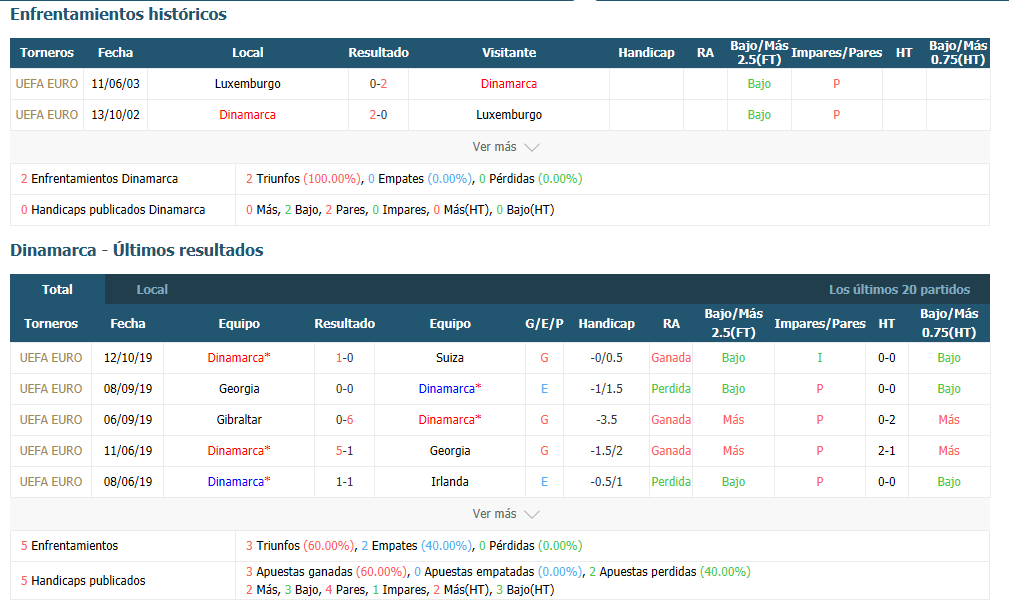Open 5-1 result of Dinamarca vs Georgia
This screenshot has height=603, width=1009.
click(344, 450)
